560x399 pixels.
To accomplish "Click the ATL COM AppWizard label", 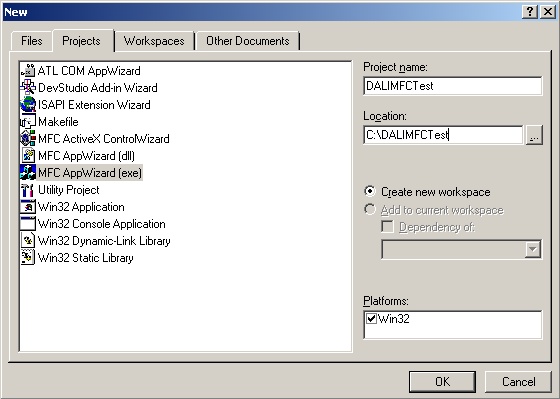I will (89, 71).
